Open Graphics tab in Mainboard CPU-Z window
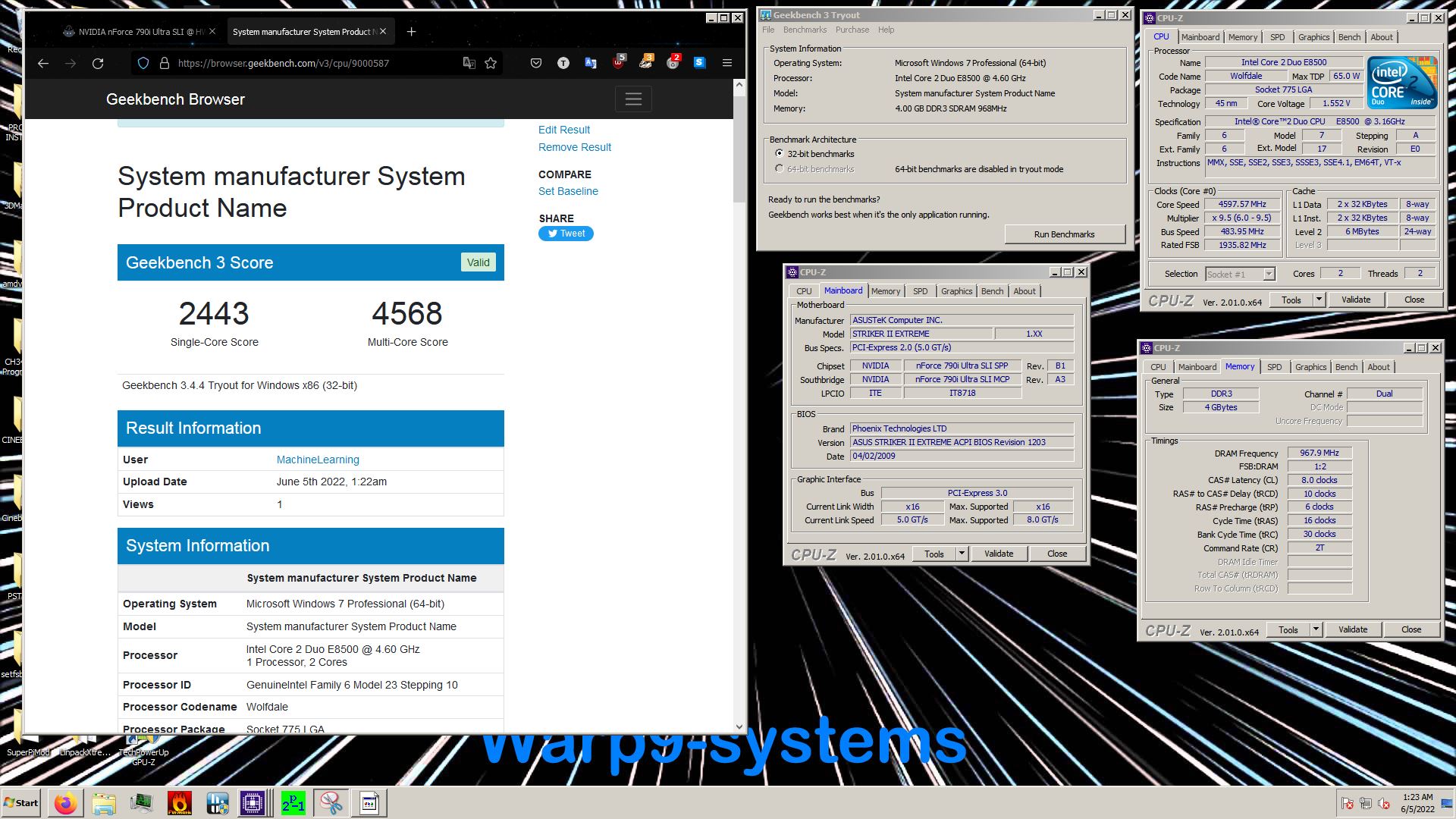This screenshot has height=819, width=1456. coord(956,291)
